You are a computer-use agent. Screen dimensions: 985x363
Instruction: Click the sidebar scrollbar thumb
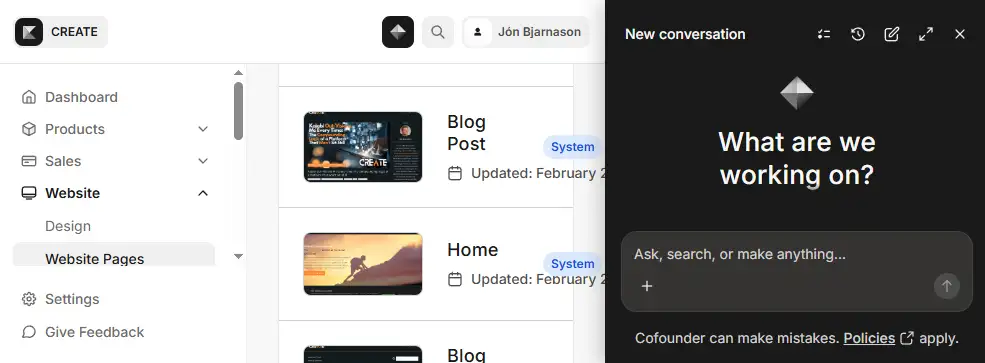[238, 111]
